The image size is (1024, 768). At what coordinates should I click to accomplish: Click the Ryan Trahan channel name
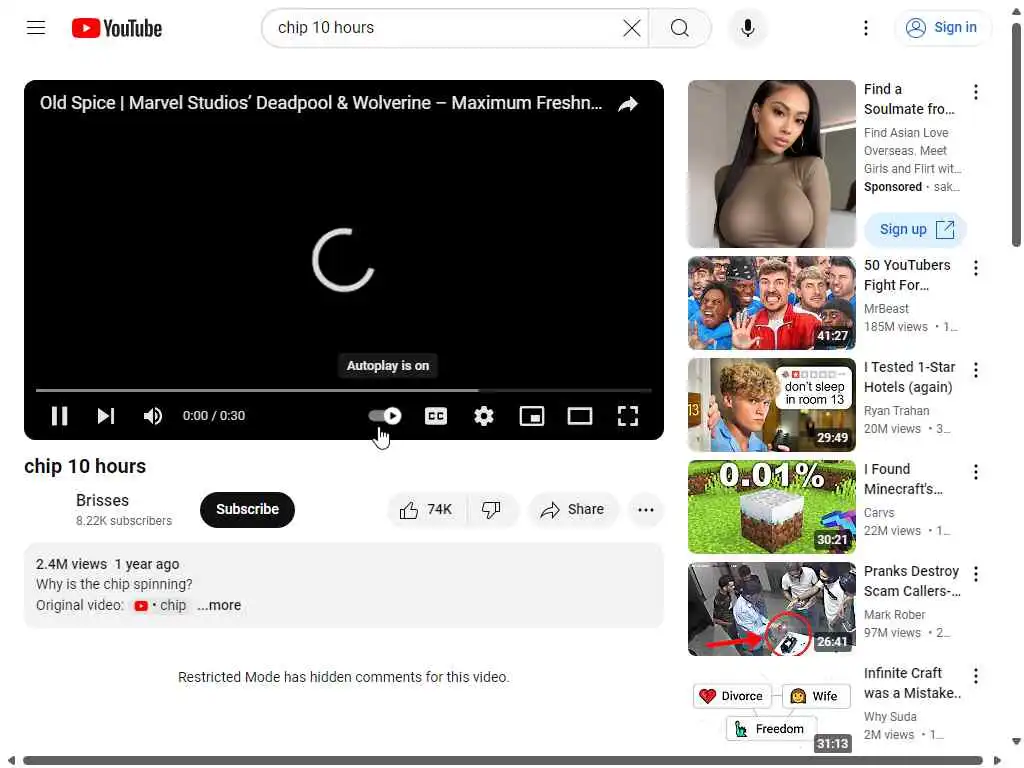[896, 411]
